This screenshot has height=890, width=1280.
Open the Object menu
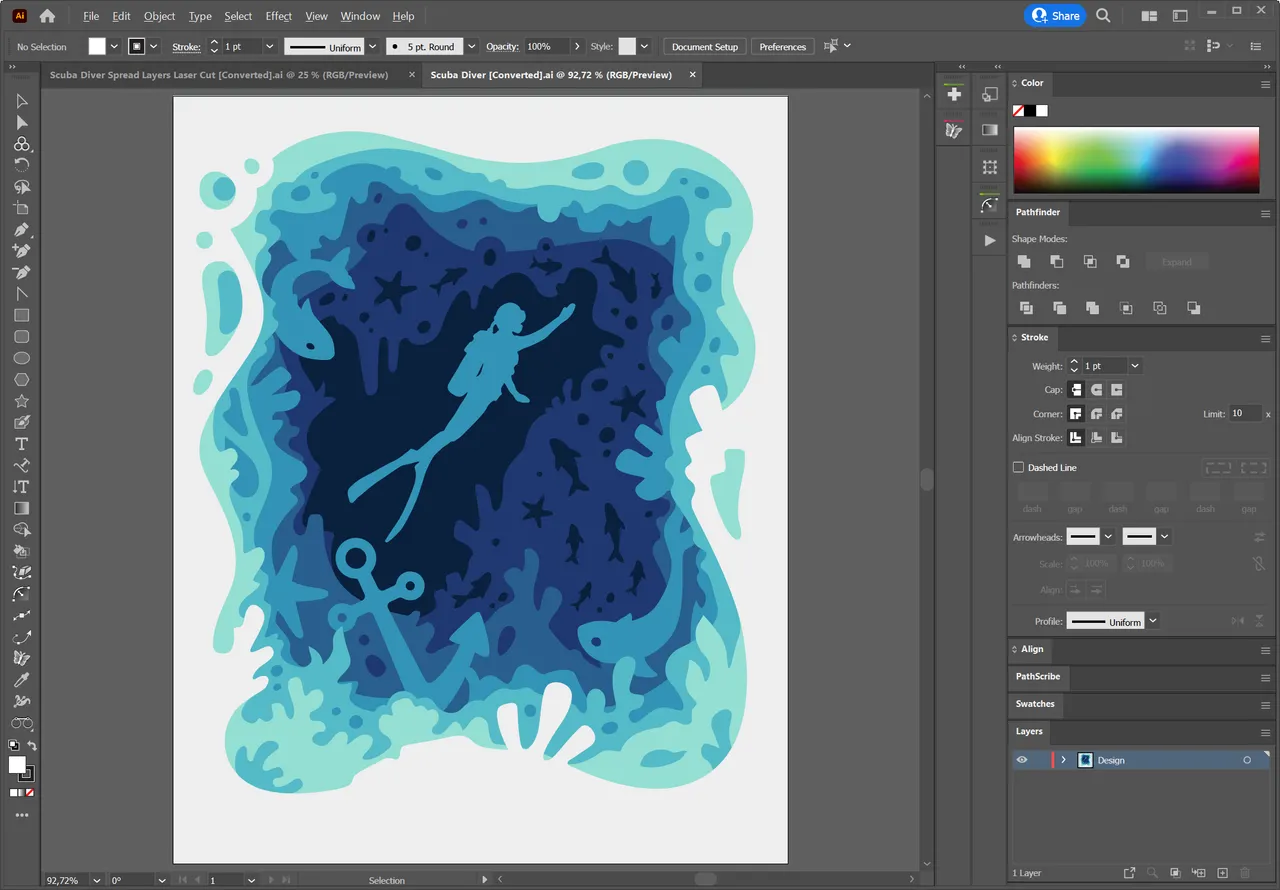pos(159,16)
